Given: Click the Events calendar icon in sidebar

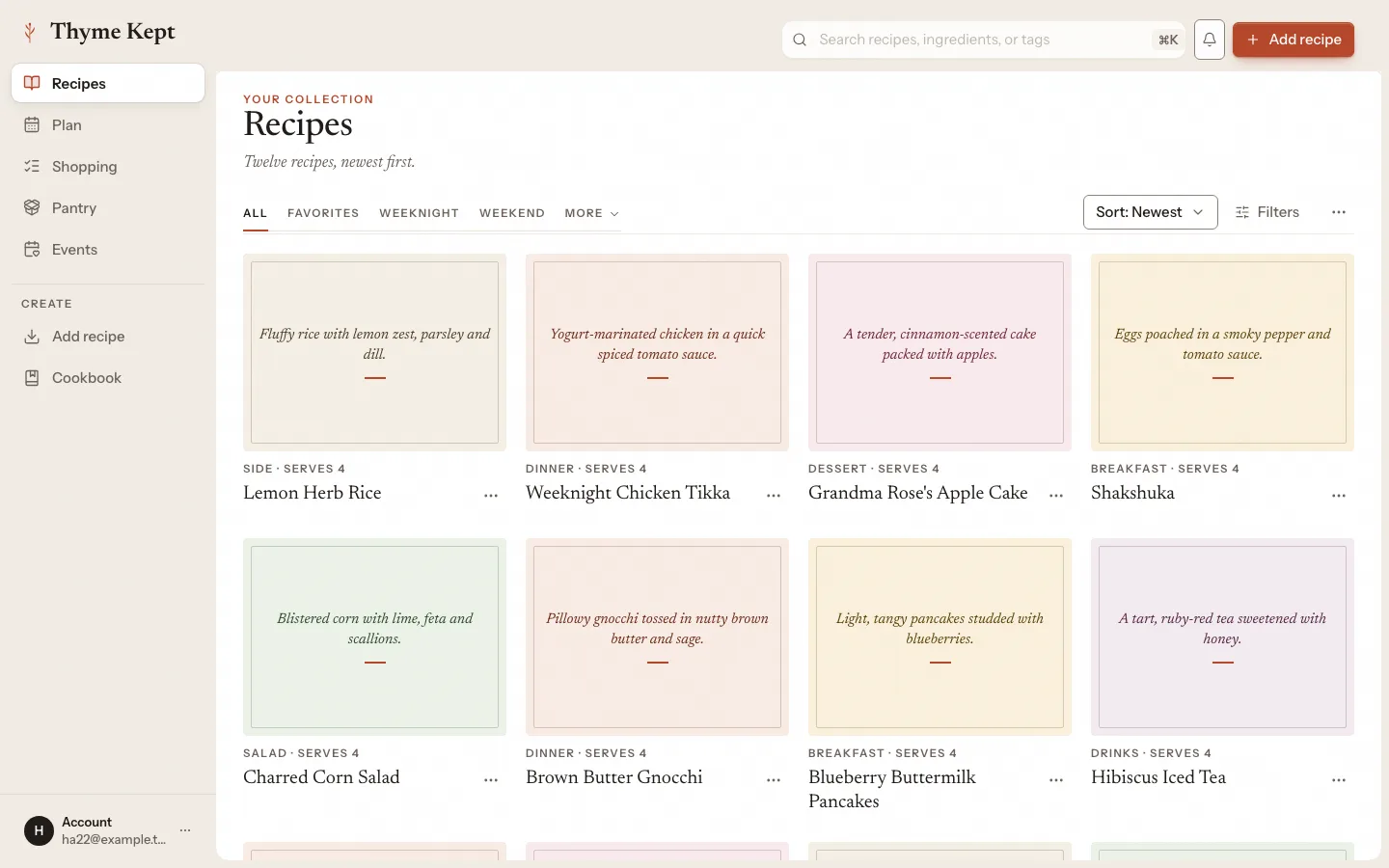Looking at the screenshot, I should (x=32, y=249).
